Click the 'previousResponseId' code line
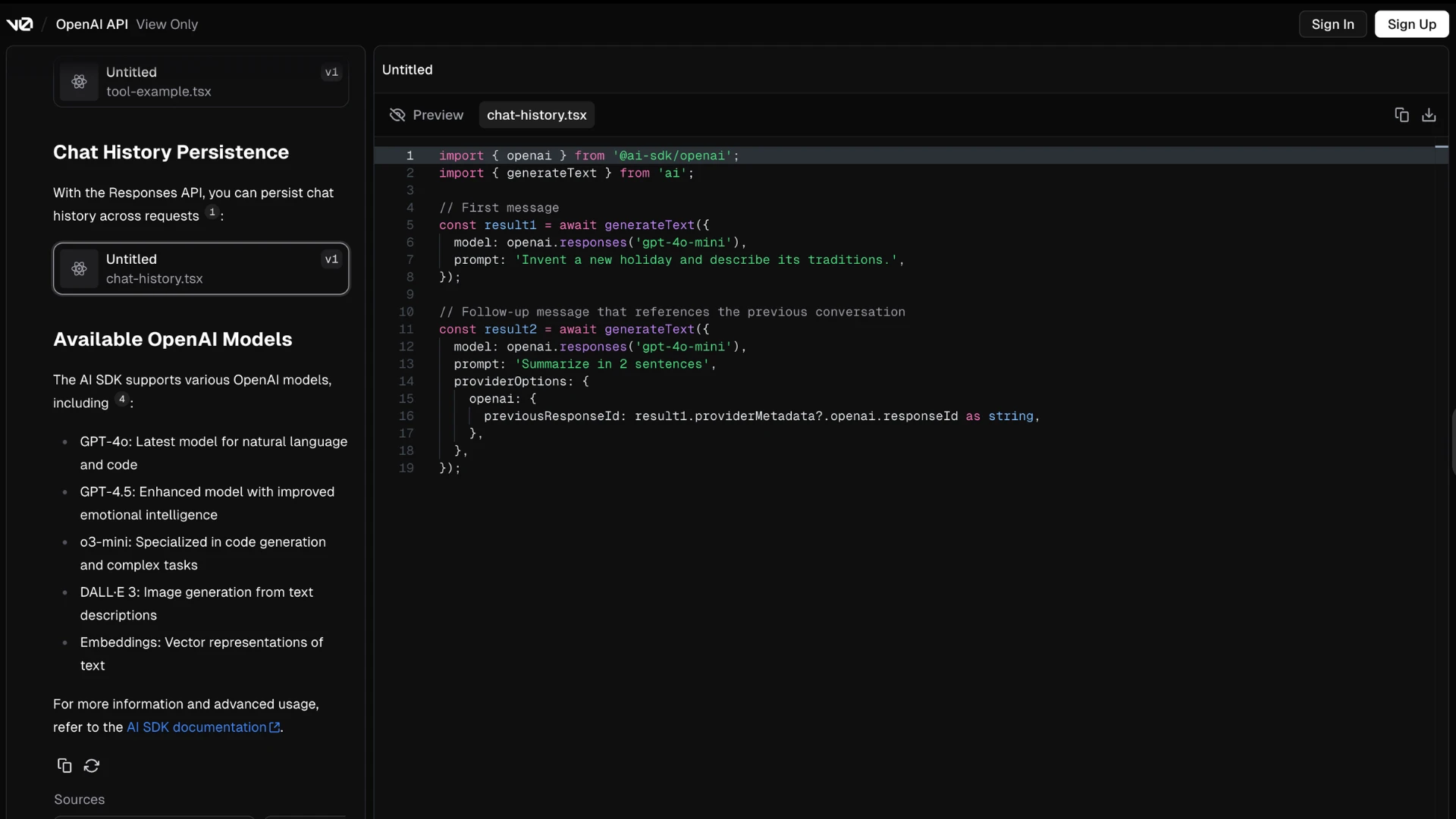Screen dimensions: 1456x819 [762, 416]
